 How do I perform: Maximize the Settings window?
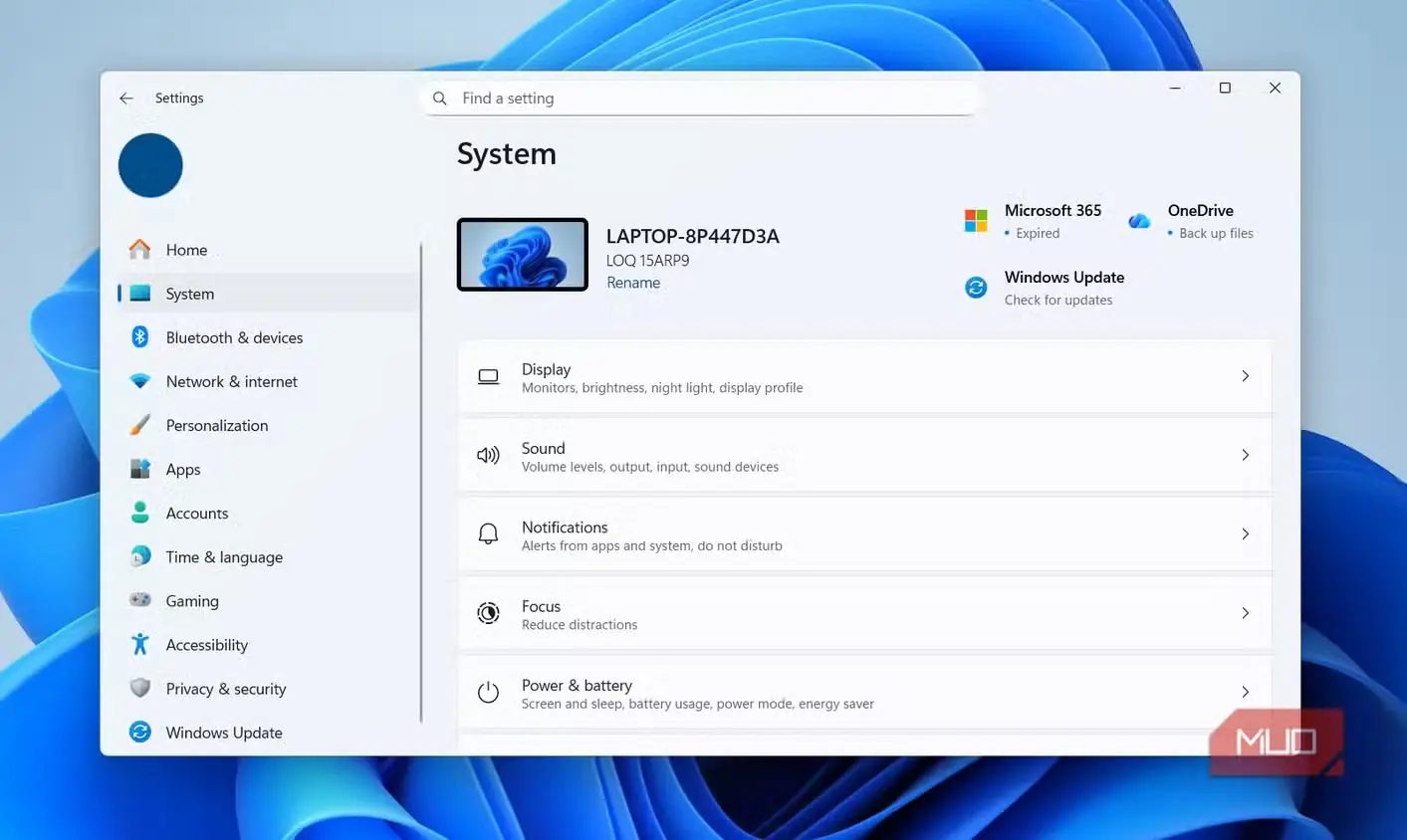coord(1225,88)
